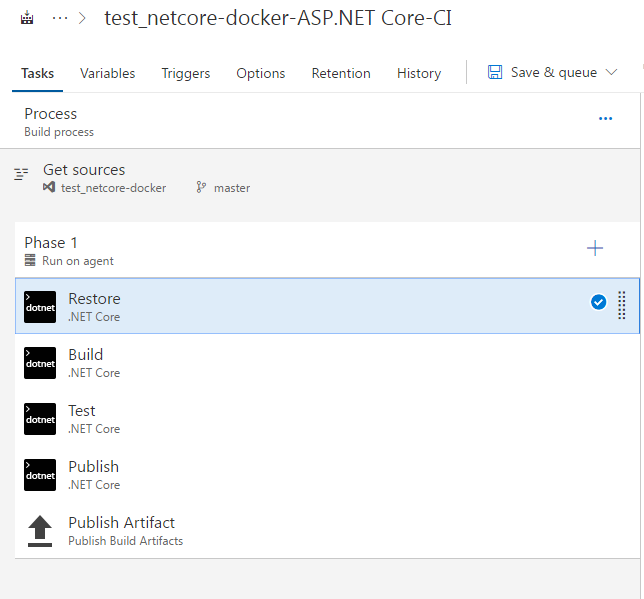This screenshot has height=599, width=644.
Task: Click the test_netcore-docker repository name
Action: pyautogui.click(x=113, y=188)
